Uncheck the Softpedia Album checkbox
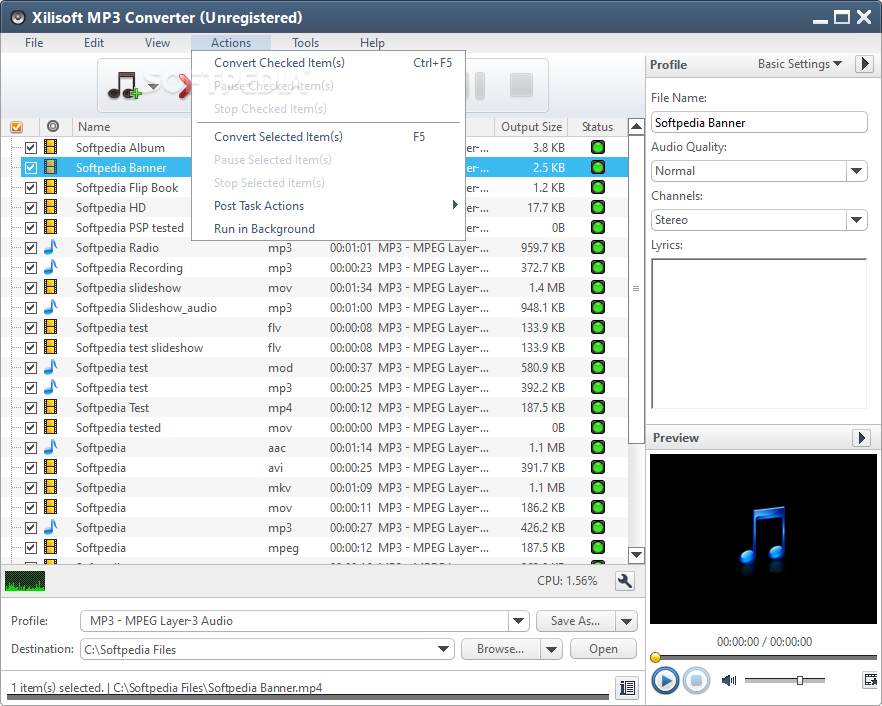 pos(31,148)
